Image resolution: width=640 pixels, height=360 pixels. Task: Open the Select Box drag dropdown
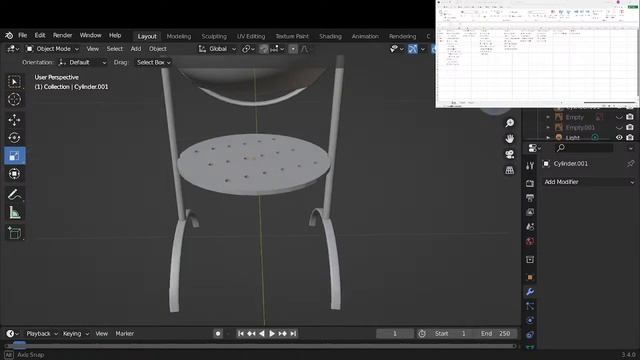coord(153,62)
